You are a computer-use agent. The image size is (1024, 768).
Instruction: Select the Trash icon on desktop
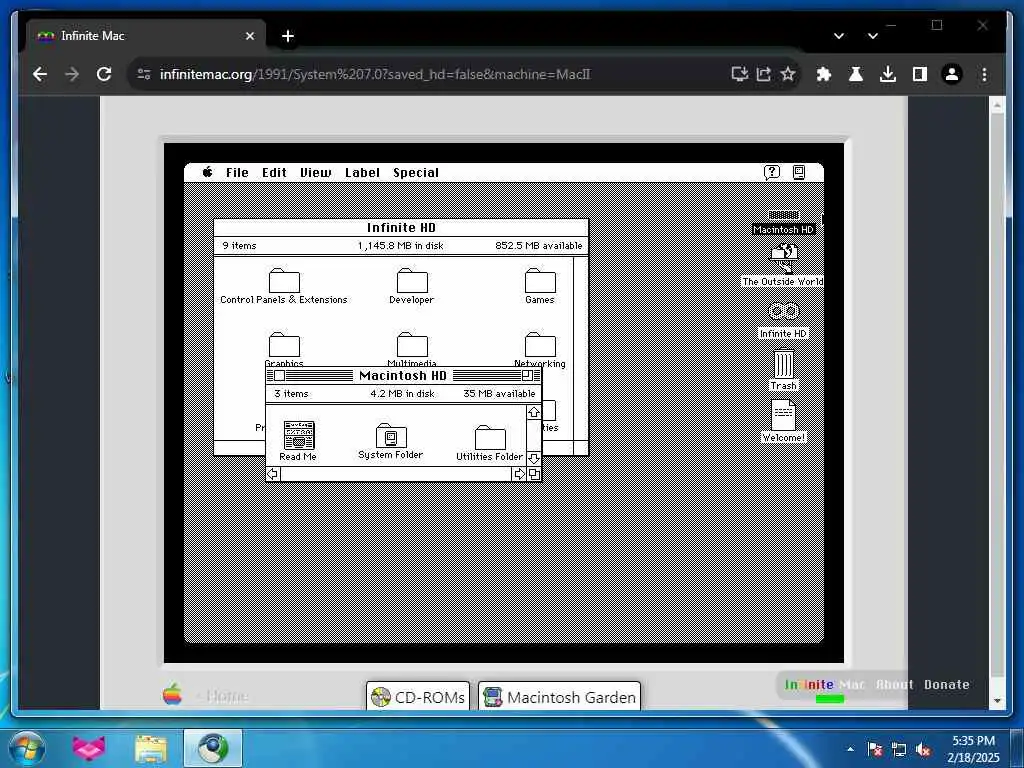click(784, 370)
